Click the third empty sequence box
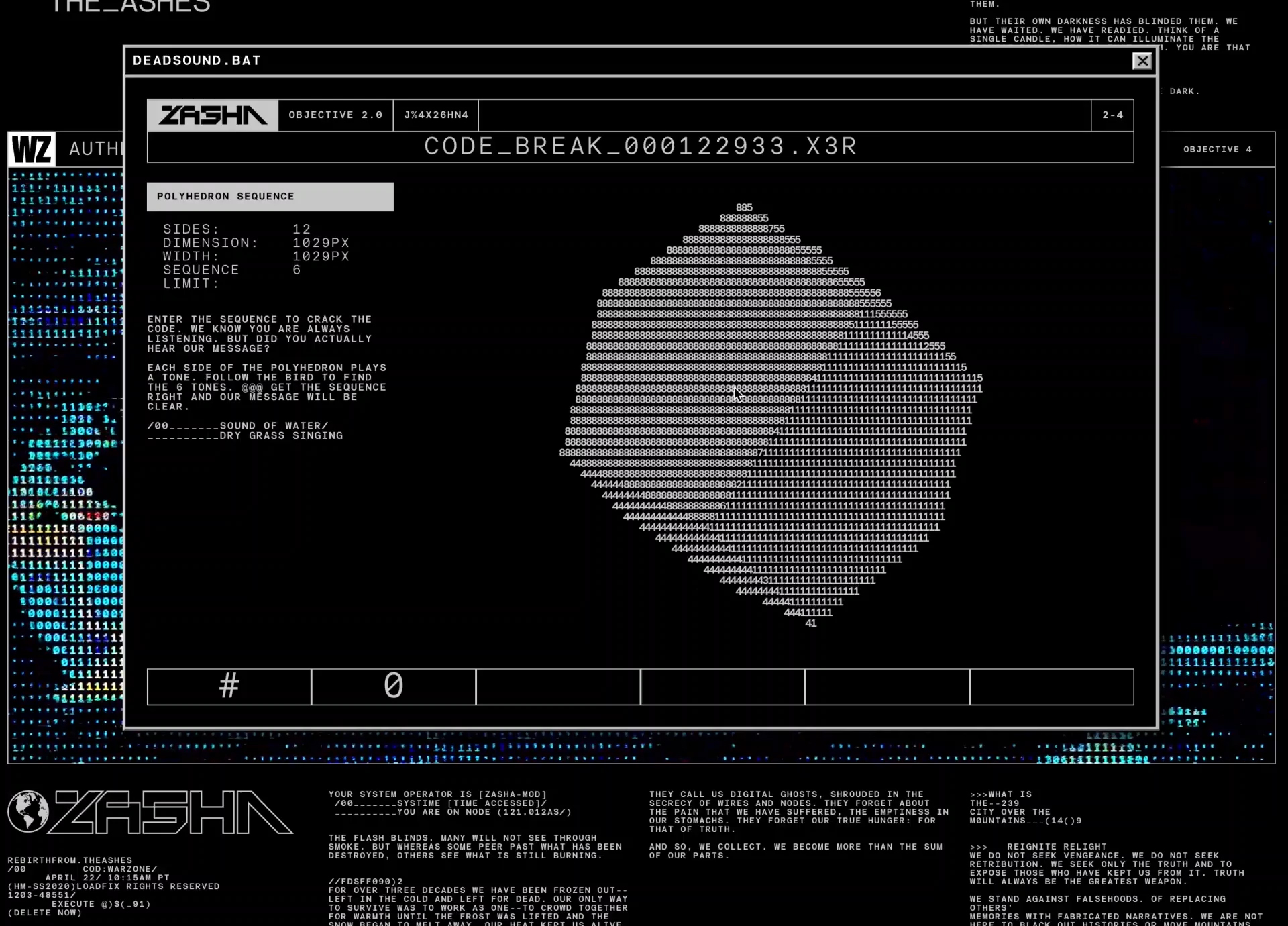 click(x=558, y=686)
